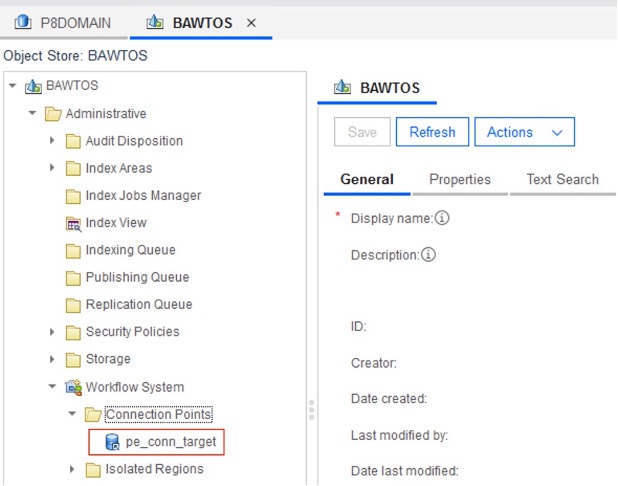Select the BAWTOS details pane header tab
This screenshot has height=486, width=618.
click(377, 88)
